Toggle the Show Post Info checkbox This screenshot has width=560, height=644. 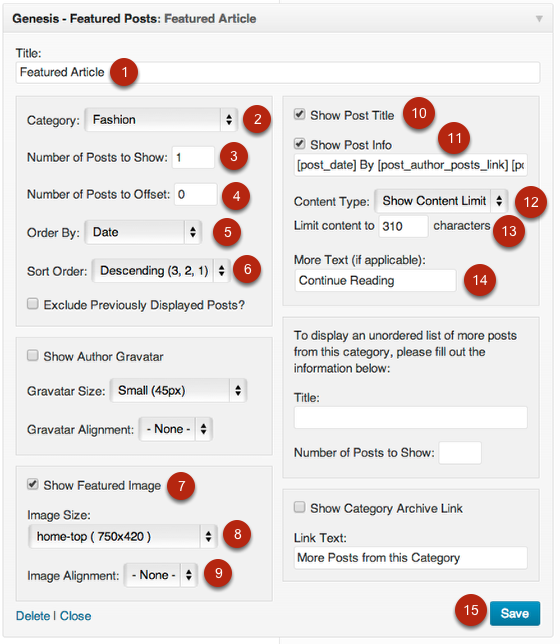[x=300, y=144]
